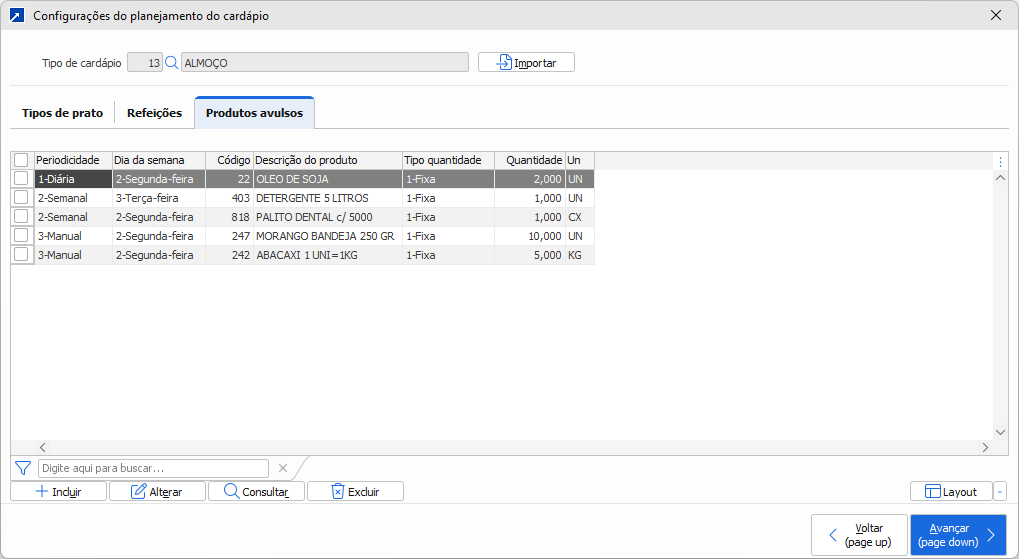Screen dimensions: 1019x559
Task: Toggle the select-all checkbox in the header
Action: [x=21, y=160]
